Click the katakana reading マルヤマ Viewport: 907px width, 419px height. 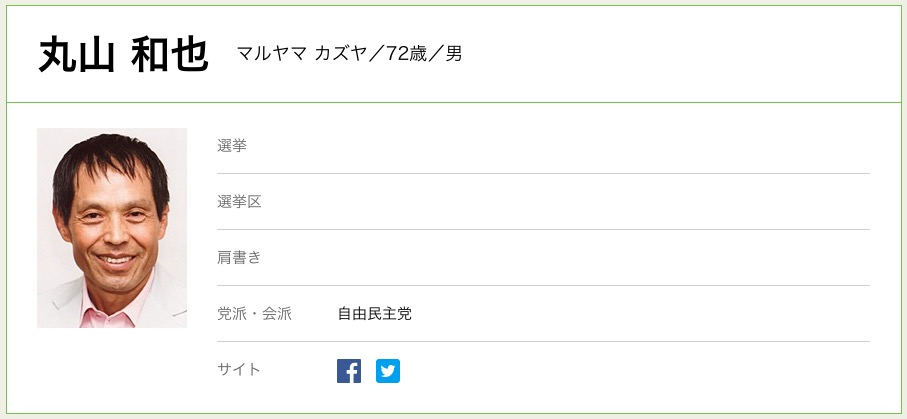[270, 54]
